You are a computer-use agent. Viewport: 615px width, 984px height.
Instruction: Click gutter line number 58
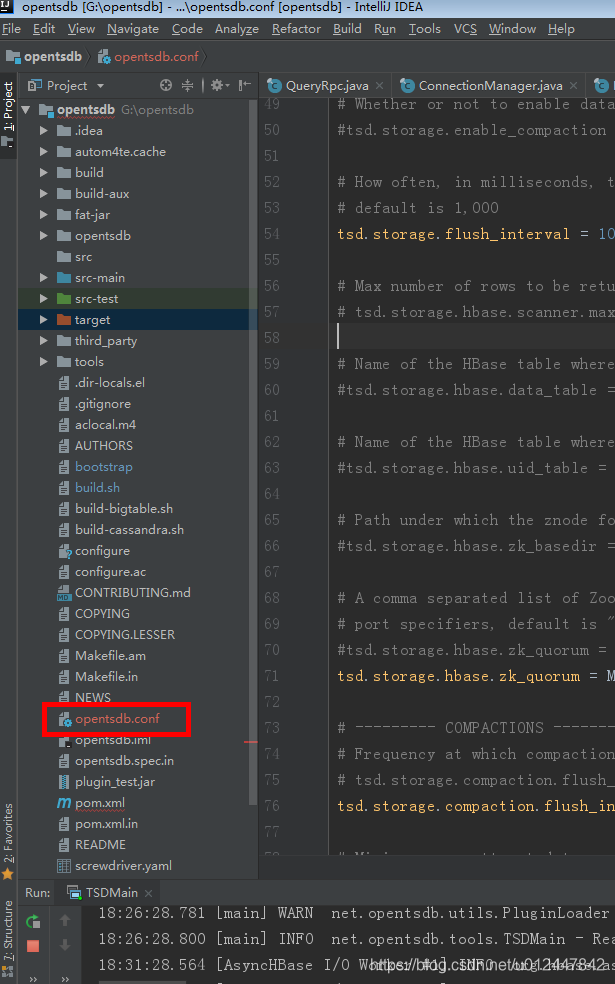tap(272, 338)
